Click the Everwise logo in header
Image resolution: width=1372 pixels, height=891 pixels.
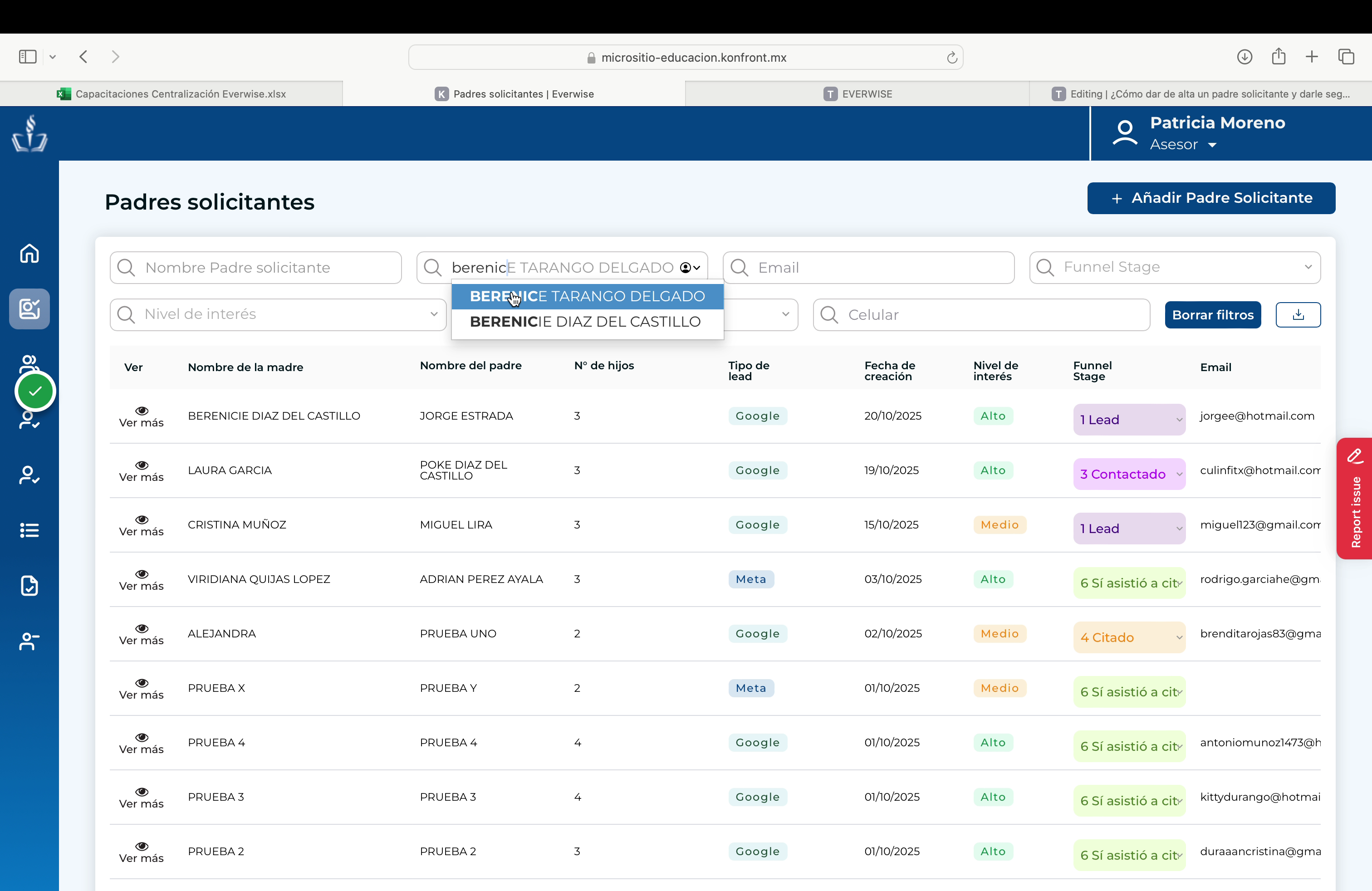click(29, 133)
